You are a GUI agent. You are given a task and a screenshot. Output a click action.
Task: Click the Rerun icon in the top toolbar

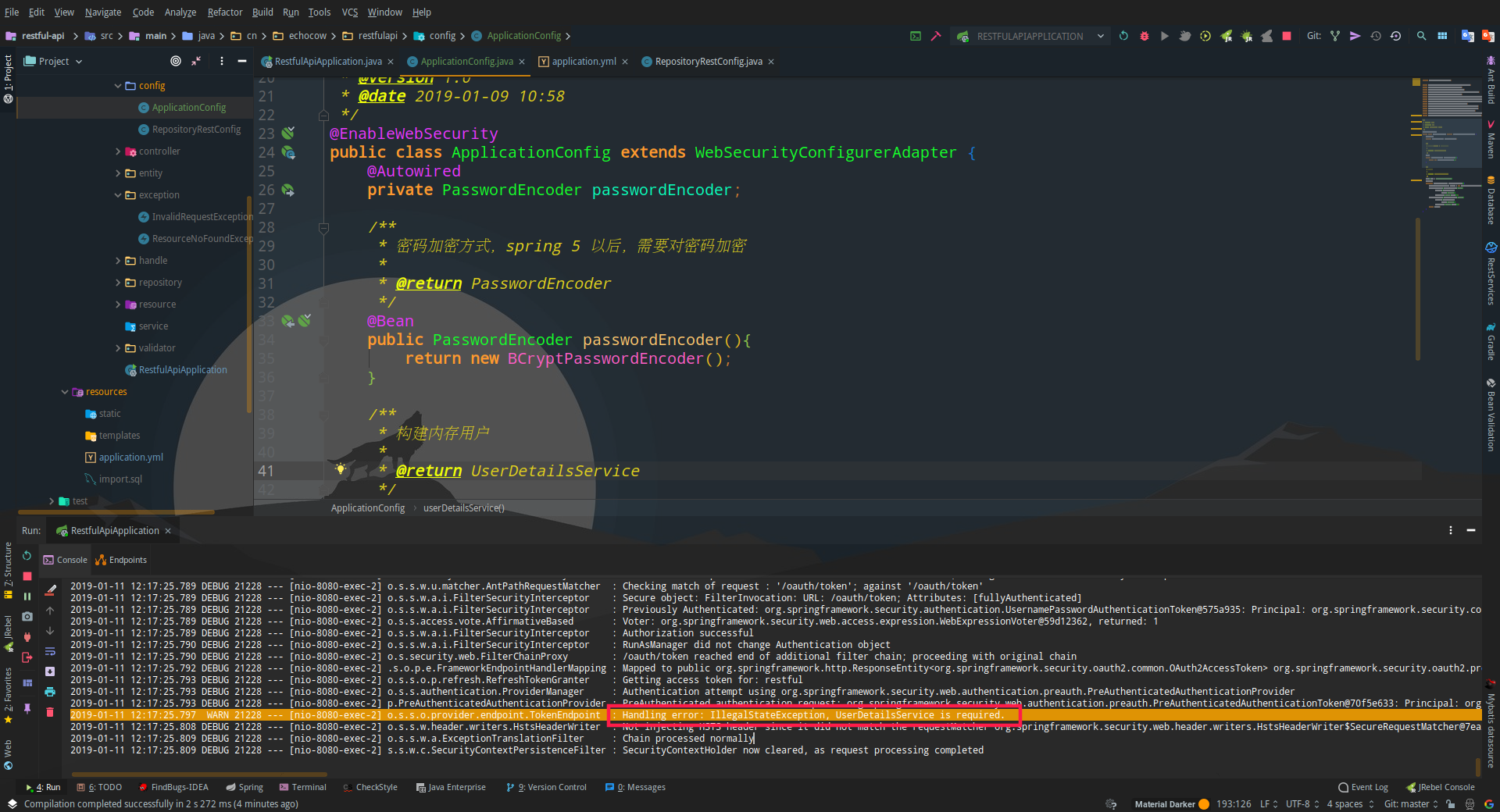coord(1123,36)
